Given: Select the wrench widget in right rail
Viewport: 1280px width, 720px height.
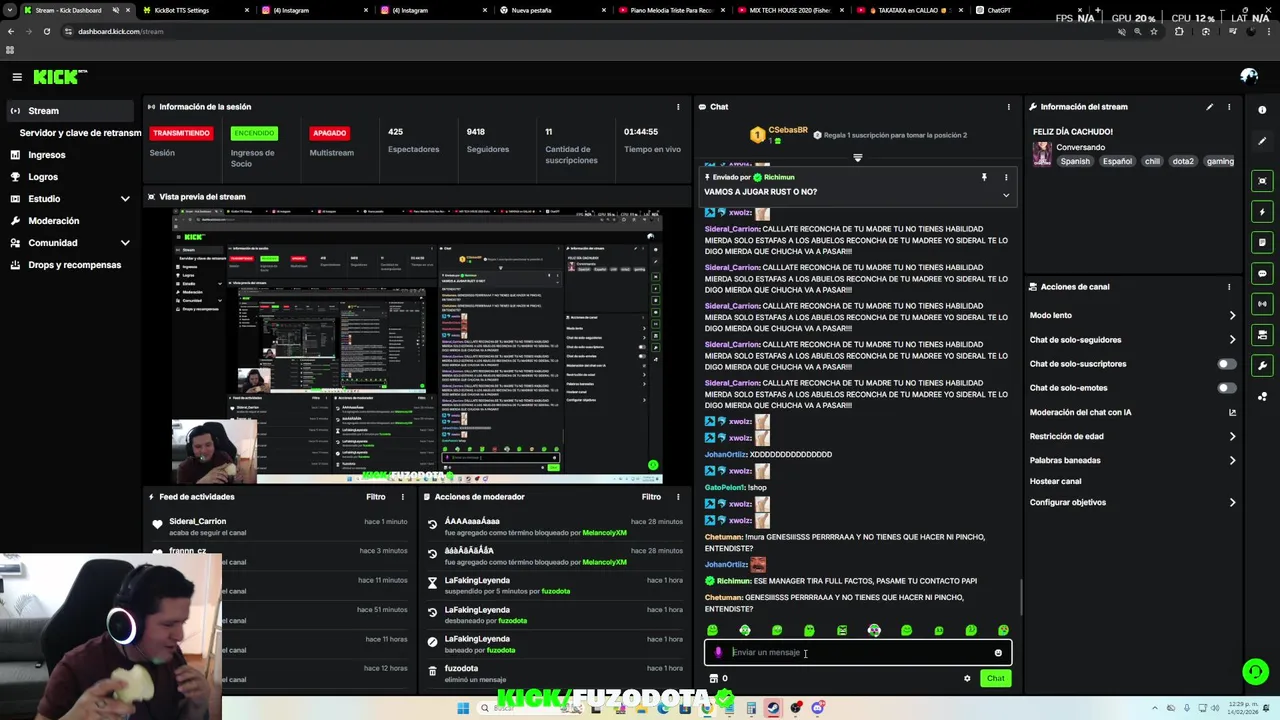Looking at the screenshot, I should (x=1262, y=365).
